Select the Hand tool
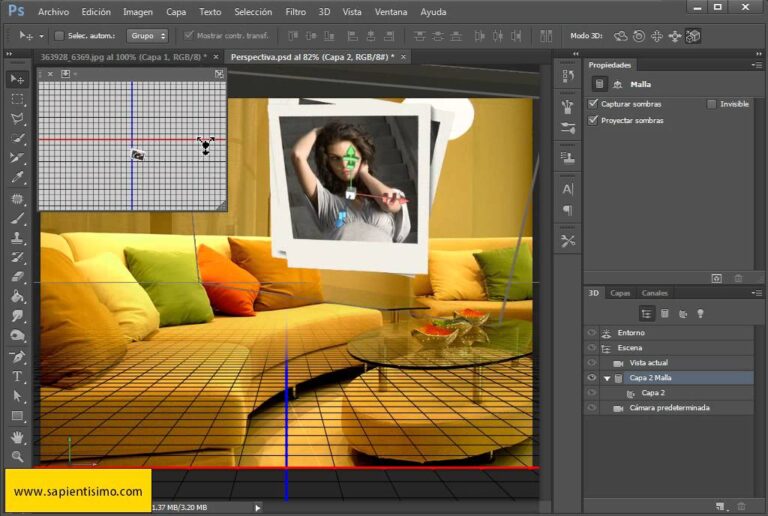This screenshot has width=768, height=516. [x=17, y=437]
